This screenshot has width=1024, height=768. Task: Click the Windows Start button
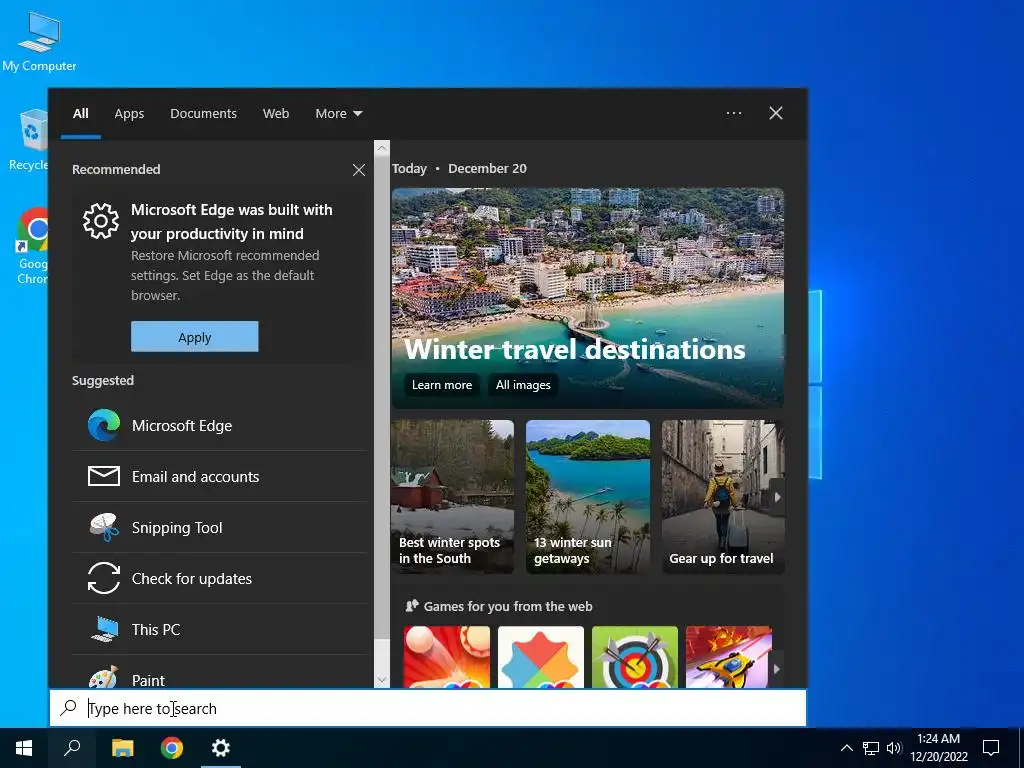coord(24,748)
